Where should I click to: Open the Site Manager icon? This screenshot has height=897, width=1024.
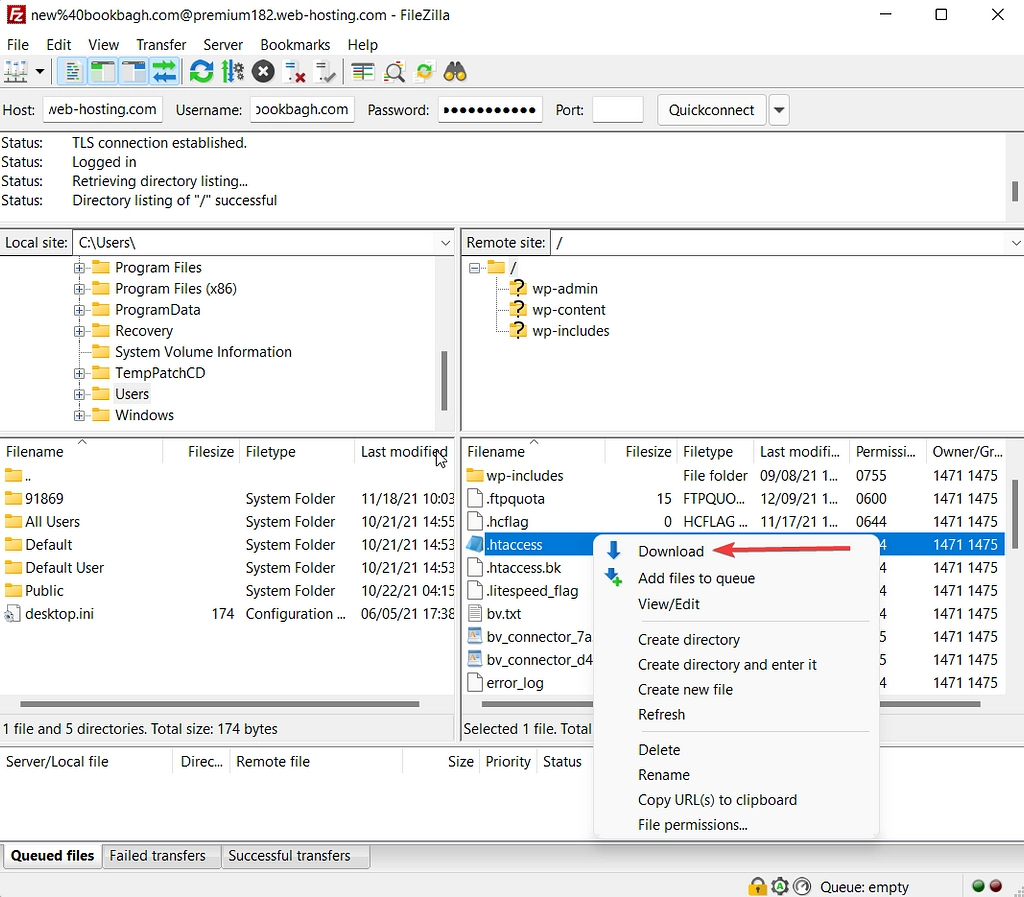[x=16, y=72]
